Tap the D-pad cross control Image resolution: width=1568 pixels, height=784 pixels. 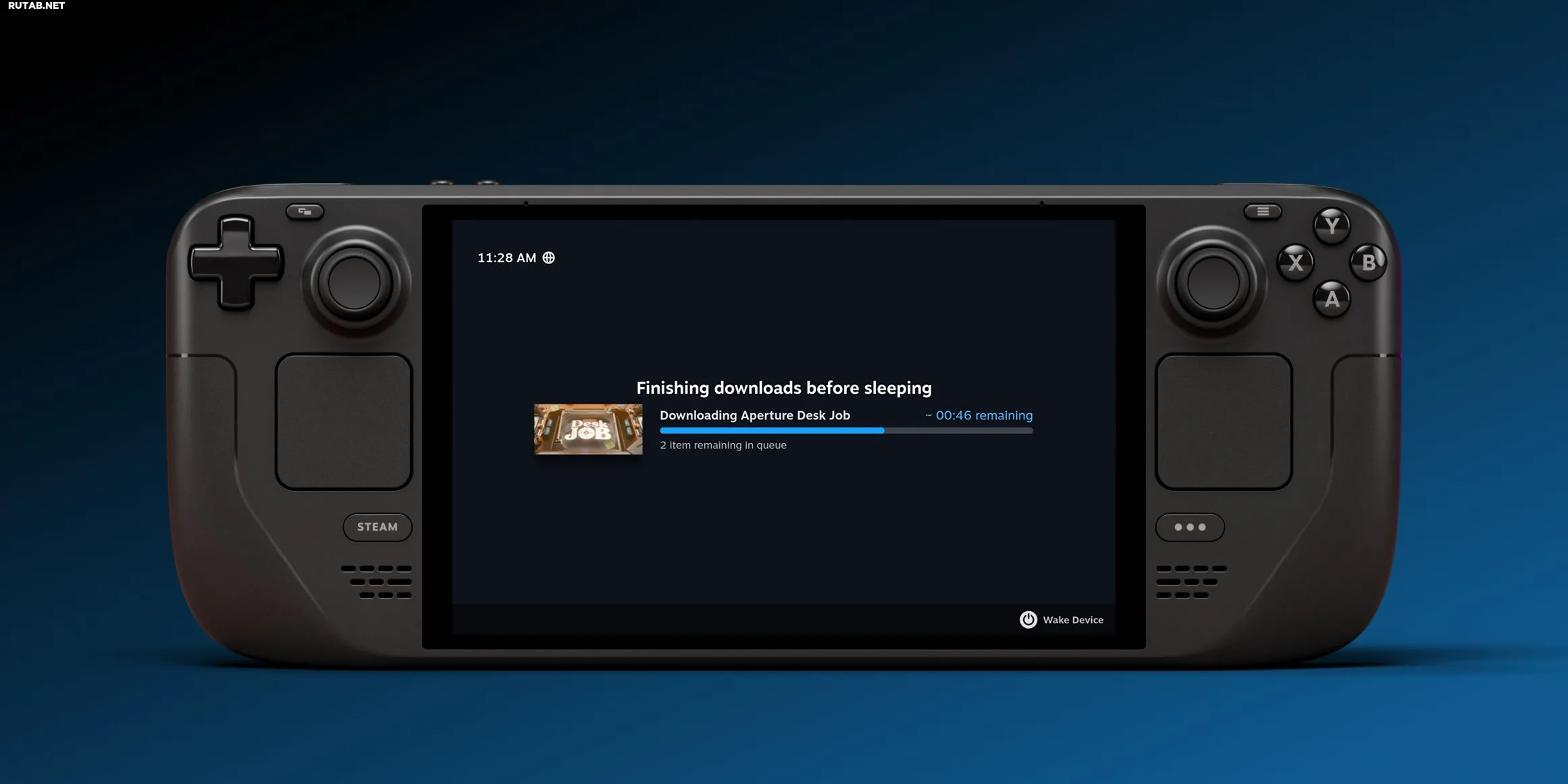(x=236, y=263)
